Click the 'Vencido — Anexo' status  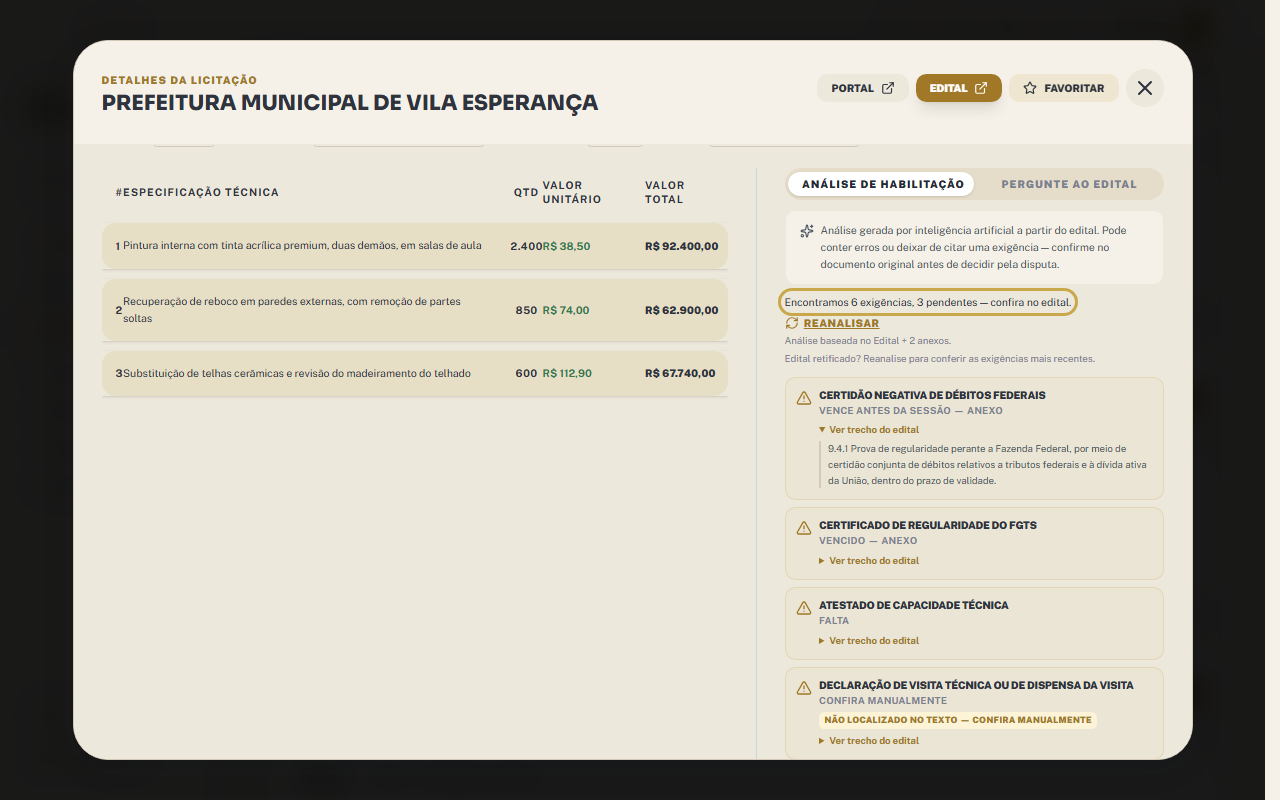868,541
